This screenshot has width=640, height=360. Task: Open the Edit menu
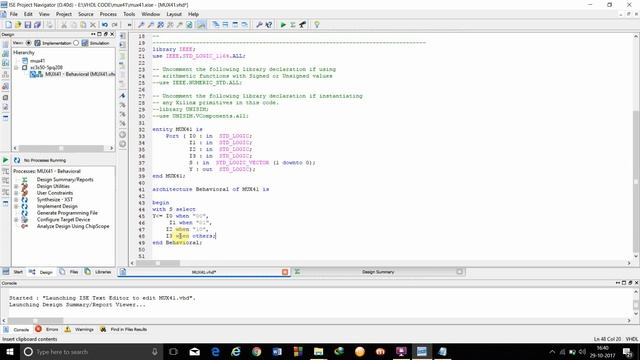(28, 14)
